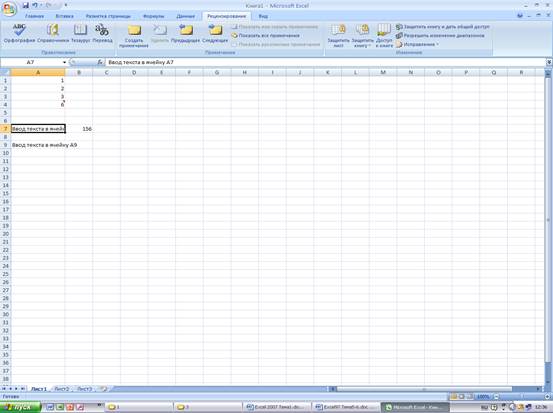Protect the sheet with Защитить лист
The image size is (553, 413).
pyautogui.click(x=338, y=36)
